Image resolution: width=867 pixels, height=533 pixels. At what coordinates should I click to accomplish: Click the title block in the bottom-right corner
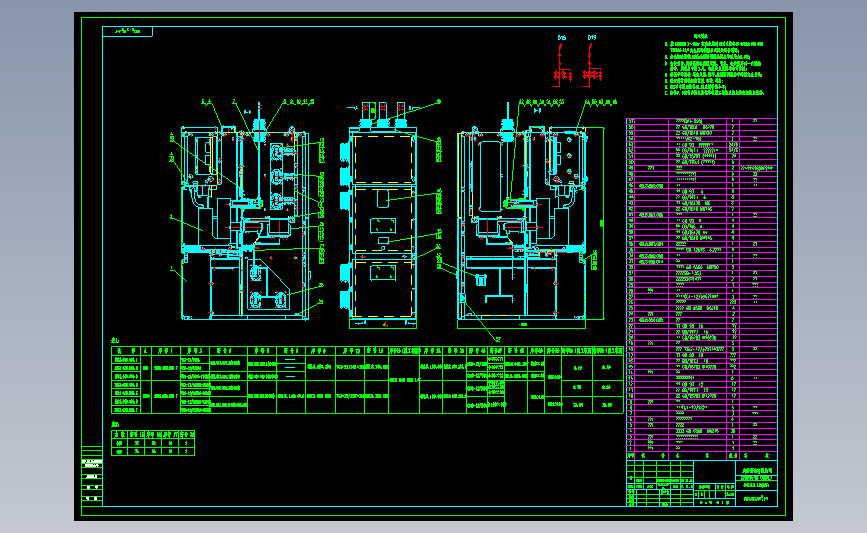[702, 483]
